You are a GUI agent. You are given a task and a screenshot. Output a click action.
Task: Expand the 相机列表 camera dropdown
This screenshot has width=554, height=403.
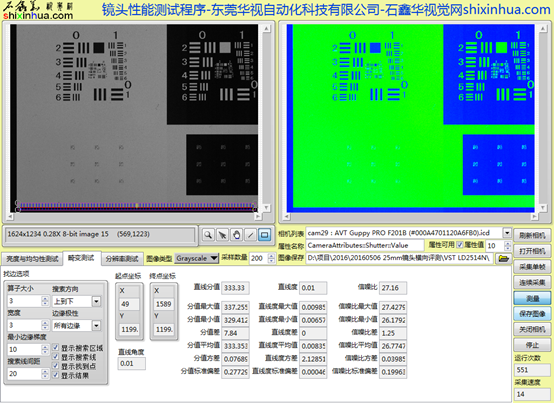coord(507,233)
